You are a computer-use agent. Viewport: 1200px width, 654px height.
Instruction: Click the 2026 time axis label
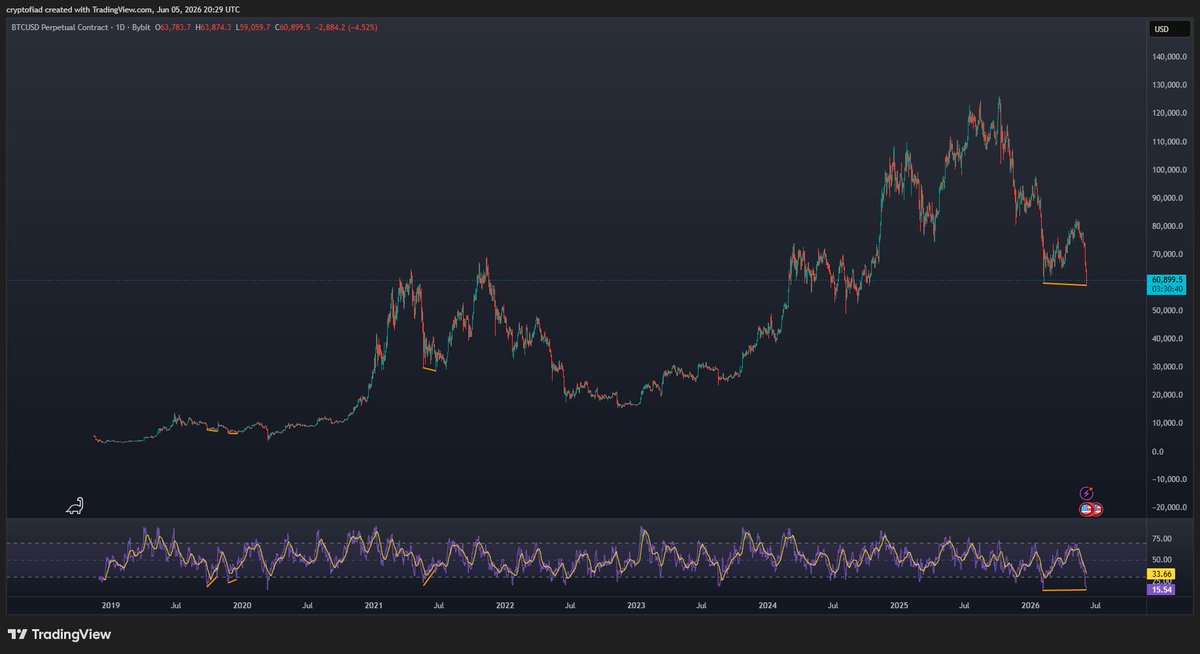pos(1030,606)
